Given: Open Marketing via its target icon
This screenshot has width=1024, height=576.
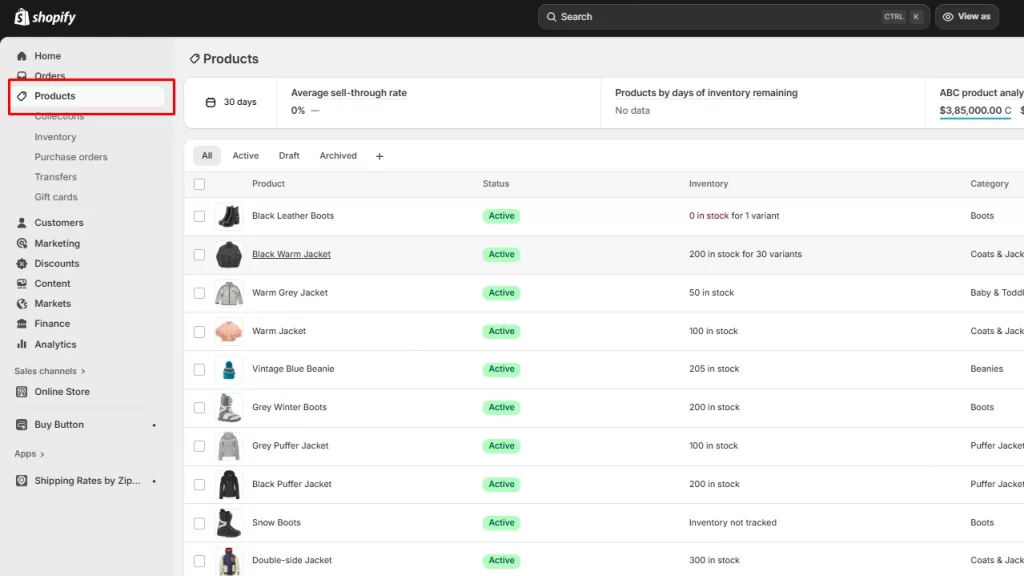Looking at the screenshot, I should pos(22,243).
